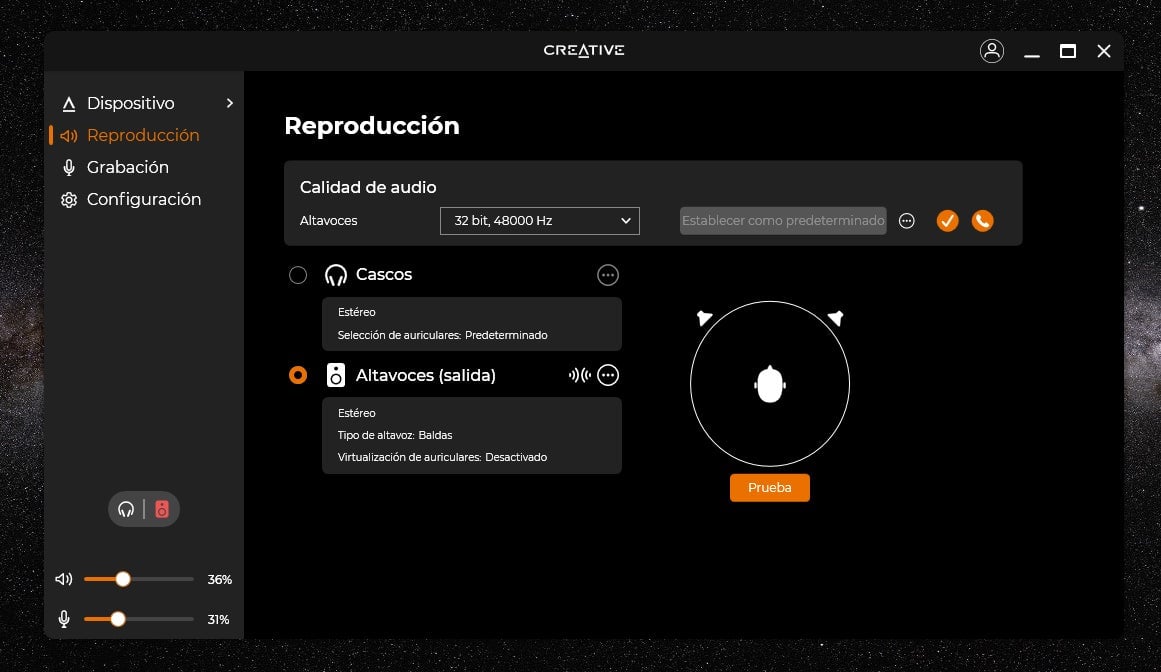Open the Configuración section
The width and height of the screenshot is (1161, 672).
[143, 199]
